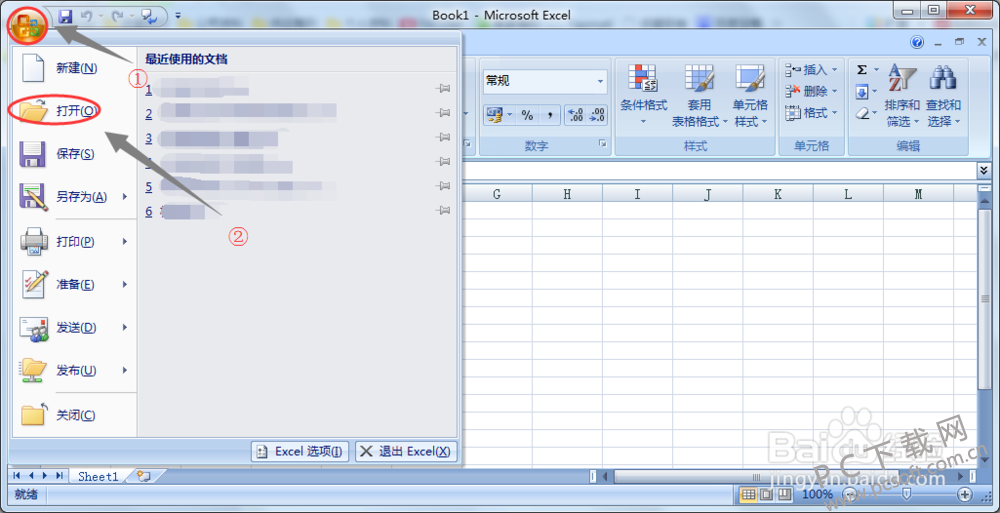
Task: Switch to the Sheet1 tab
Action: tap(98, 476)
